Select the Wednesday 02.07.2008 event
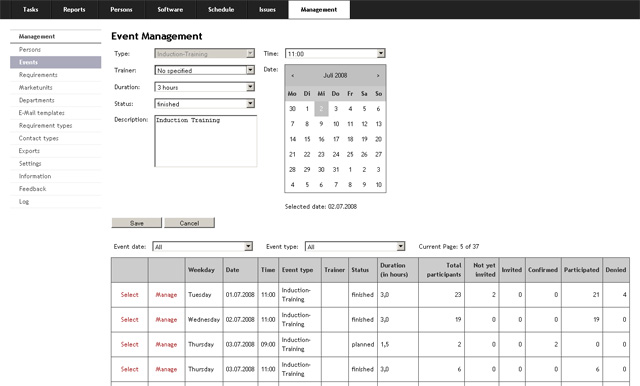This screenshot has height=386, width=640. [129, 319]
